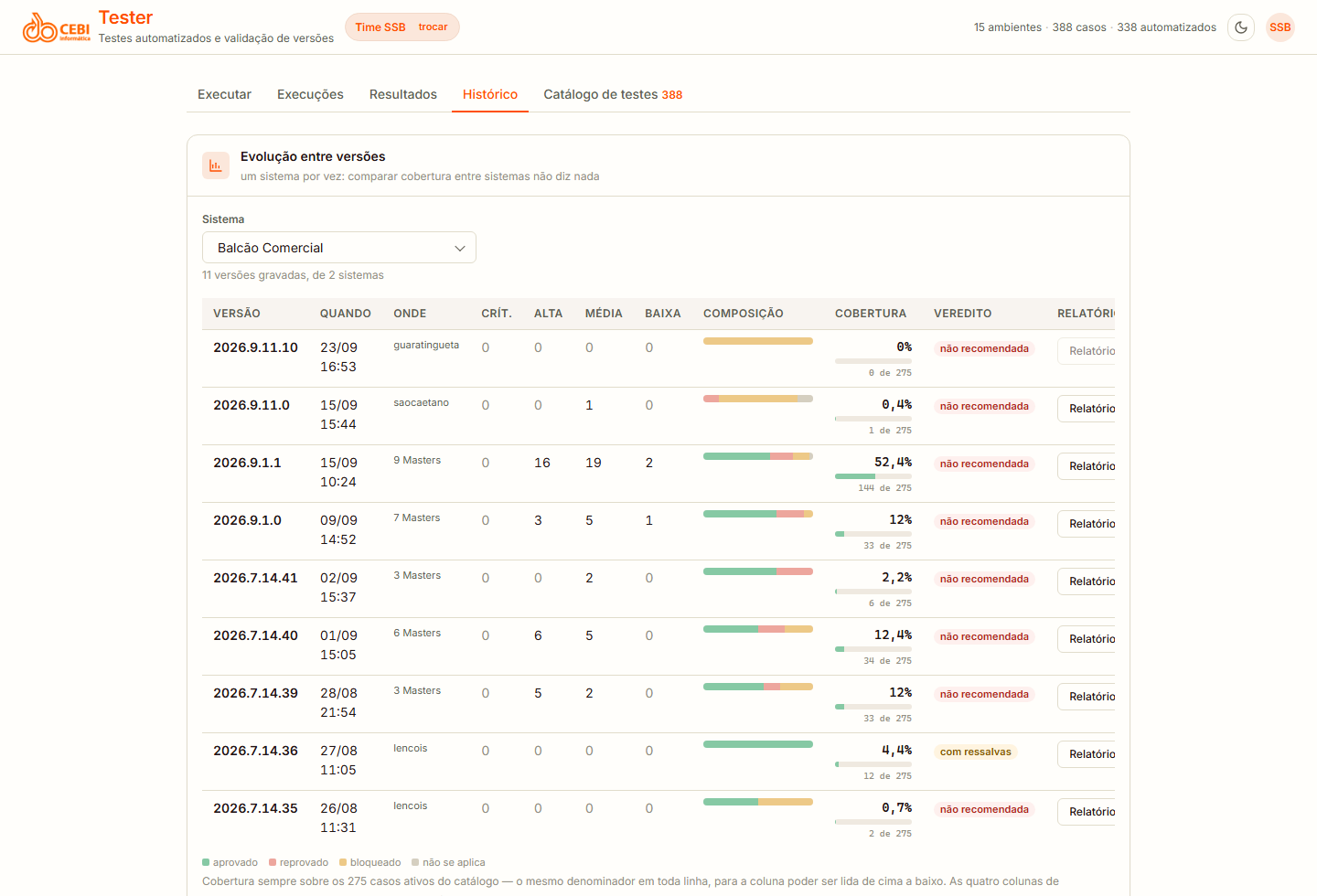
Task: Expand the Sistema dropdown showing Balcão Comercial
Action: 339,248
